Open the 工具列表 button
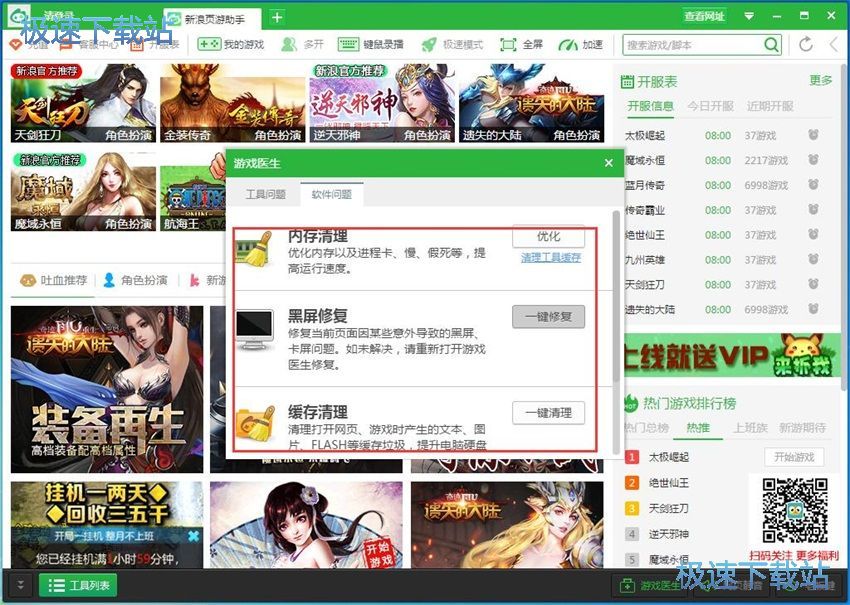 pyautogui.click(x=78, y=585)
